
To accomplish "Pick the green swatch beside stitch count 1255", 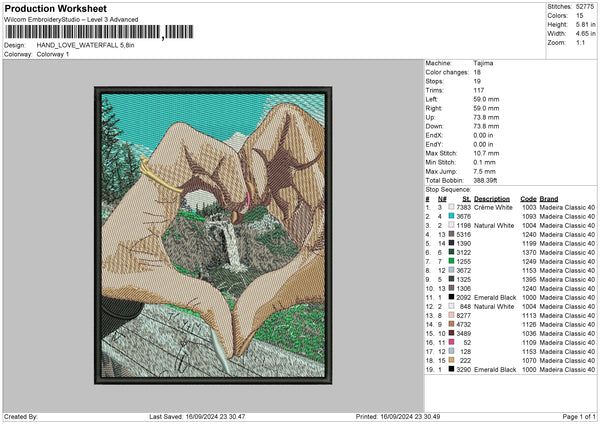I will pyautogui.click(x=452, y=261).
